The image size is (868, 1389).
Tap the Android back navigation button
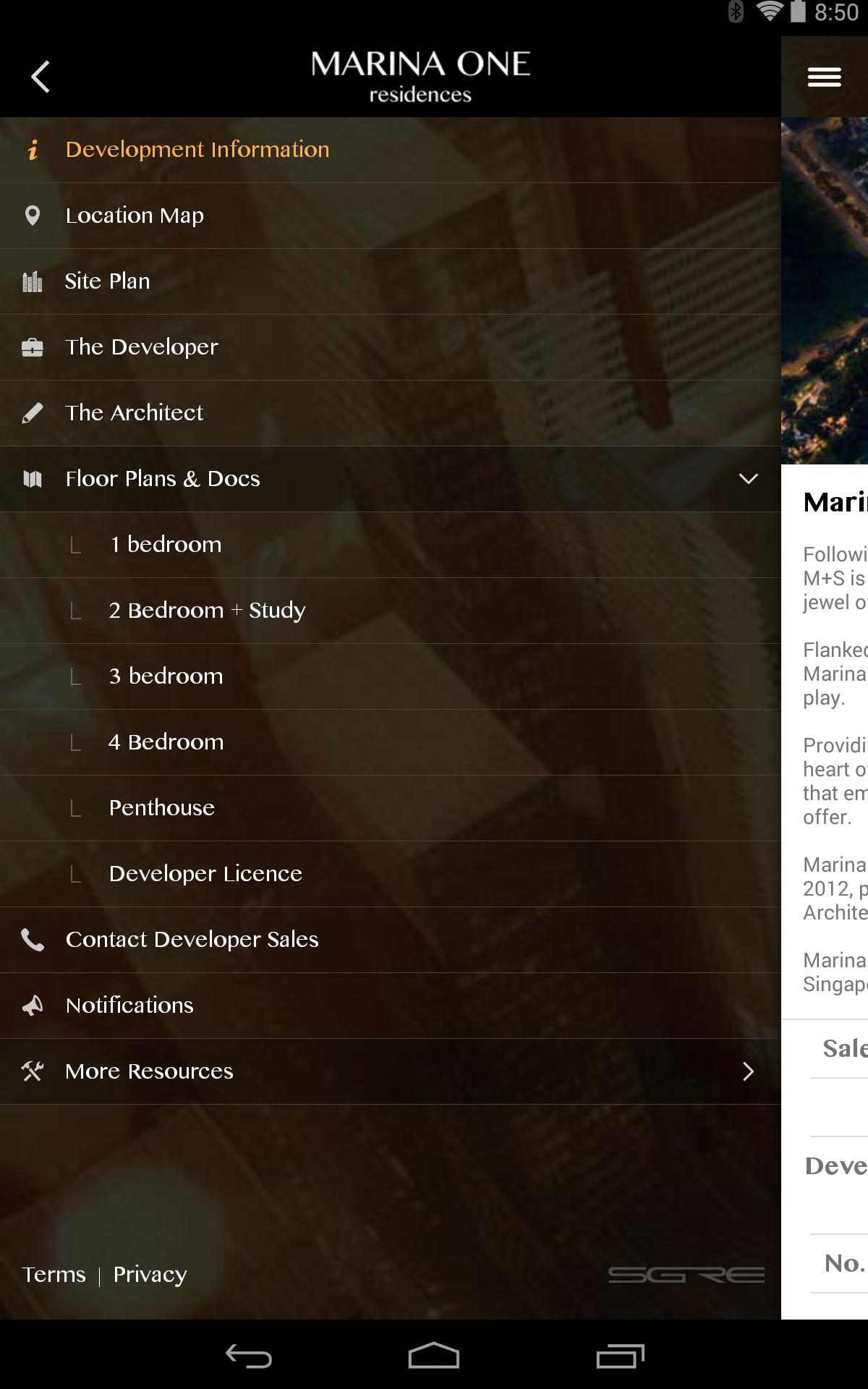(248, 1356)
